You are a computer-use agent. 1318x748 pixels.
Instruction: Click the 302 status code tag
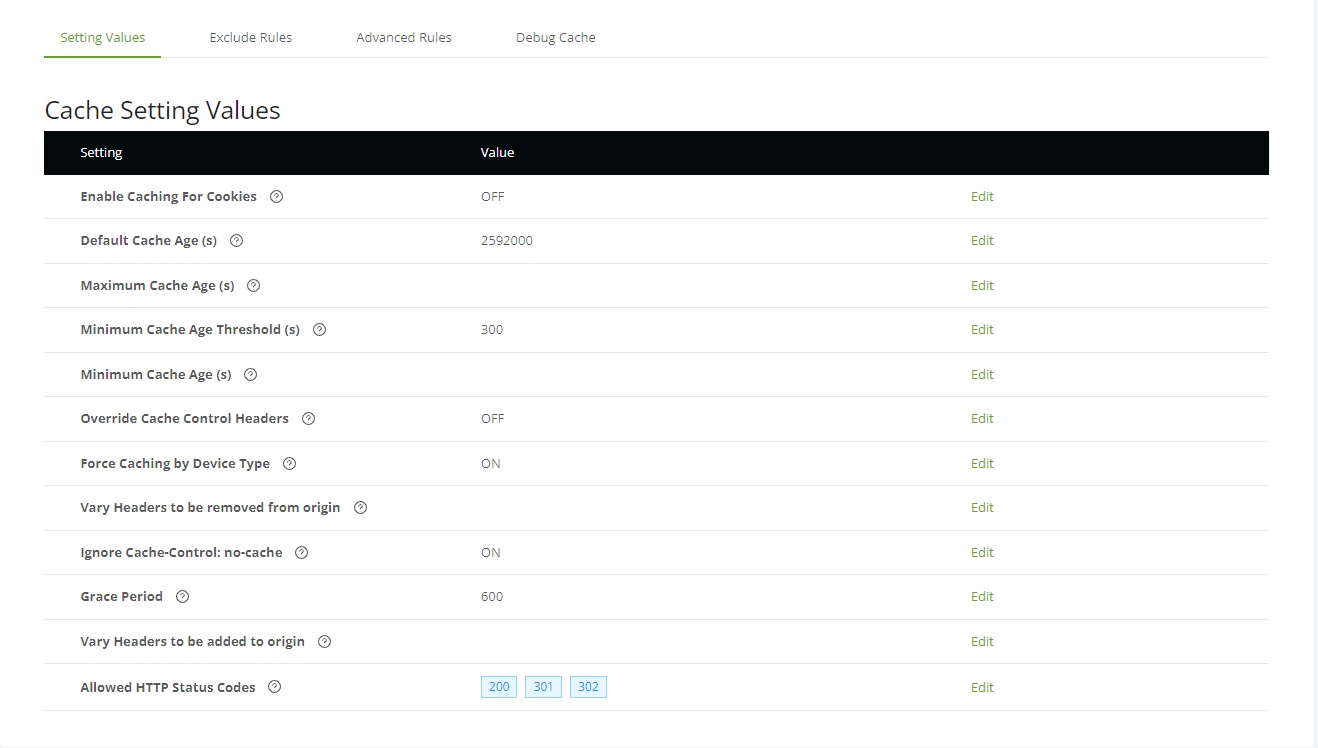[x=588, y=687]
